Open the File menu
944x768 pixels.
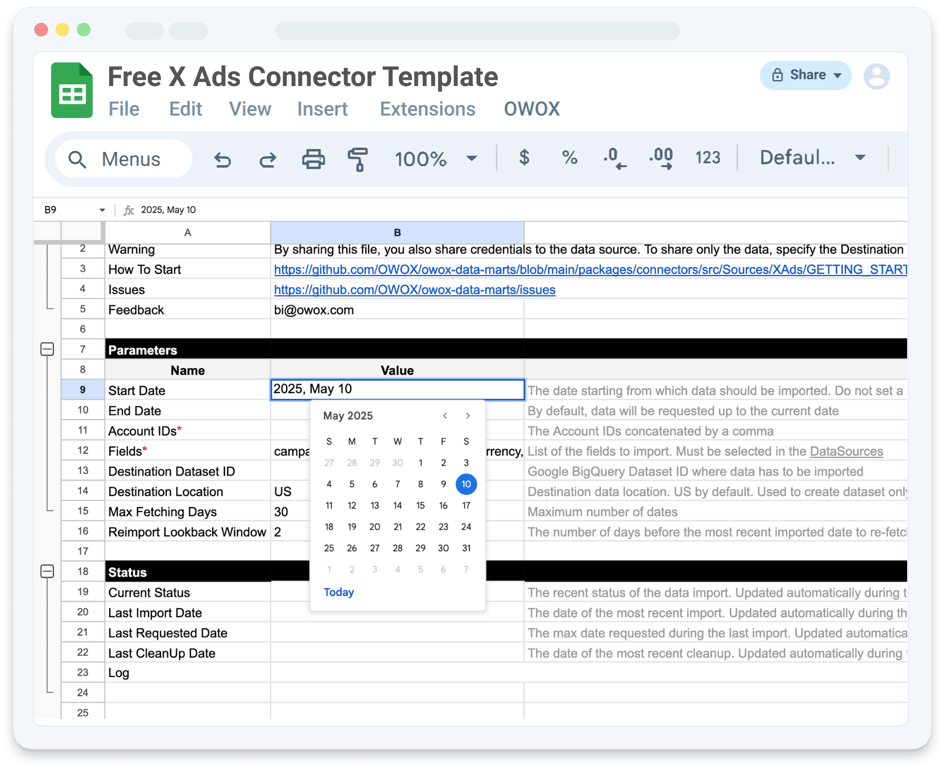pos(124,109)
